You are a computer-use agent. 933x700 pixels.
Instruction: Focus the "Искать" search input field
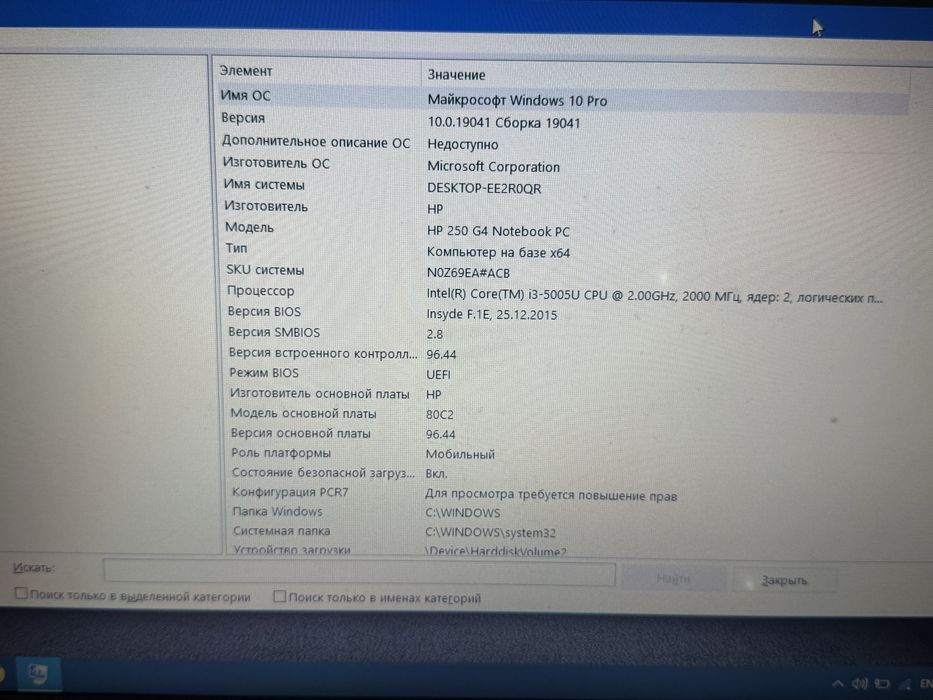click(x=359, y=573)
